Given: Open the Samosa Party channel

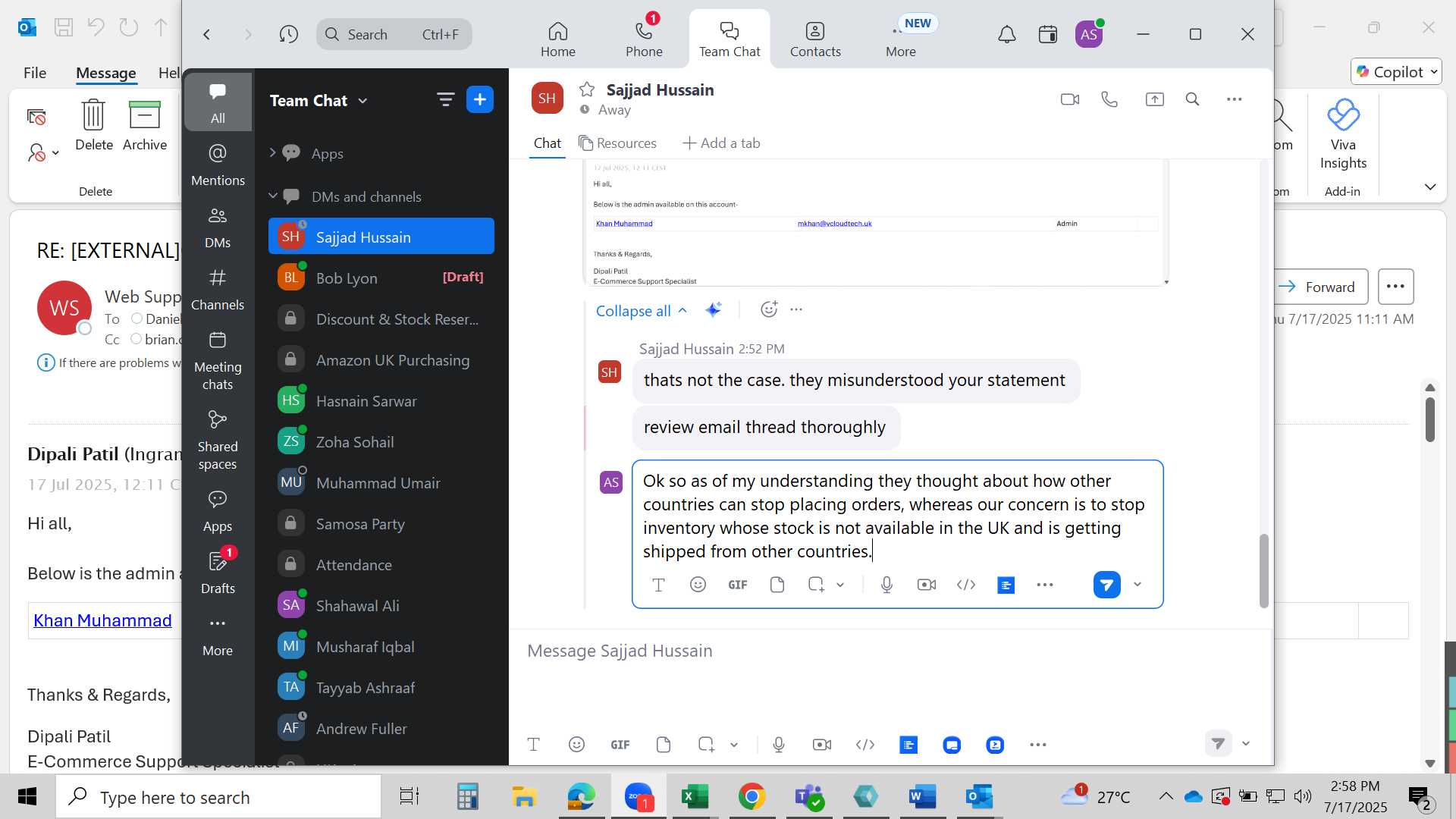Looking at the screenshot, I should click(x=381, y=523).
